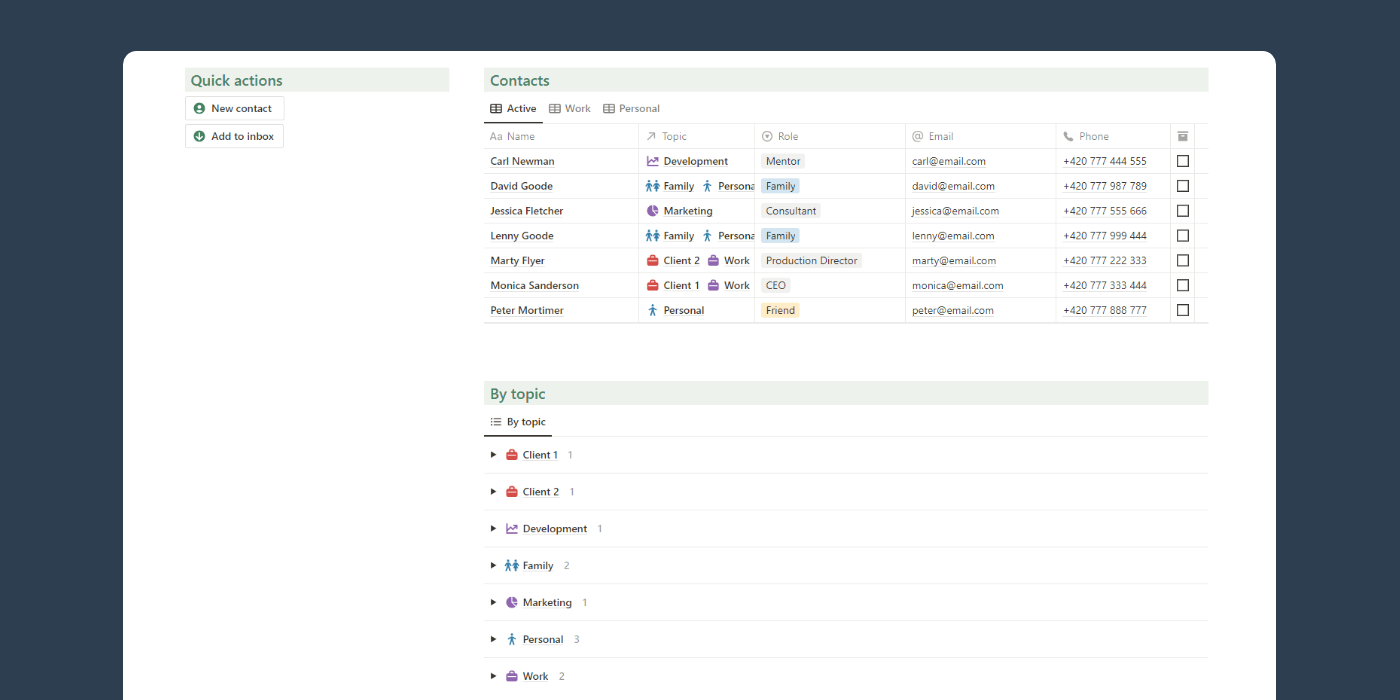Screen dimensions: 1400x700
Task: Click phone number +420 777 888 777
Action: [1105, 310]
